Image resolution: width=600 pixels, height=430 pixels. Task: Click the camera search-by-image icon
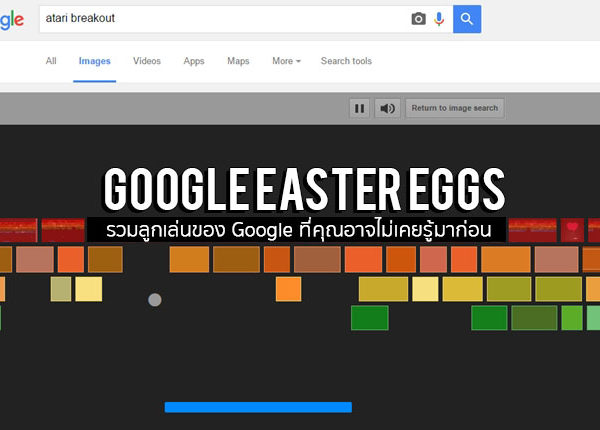coord(418,18)
